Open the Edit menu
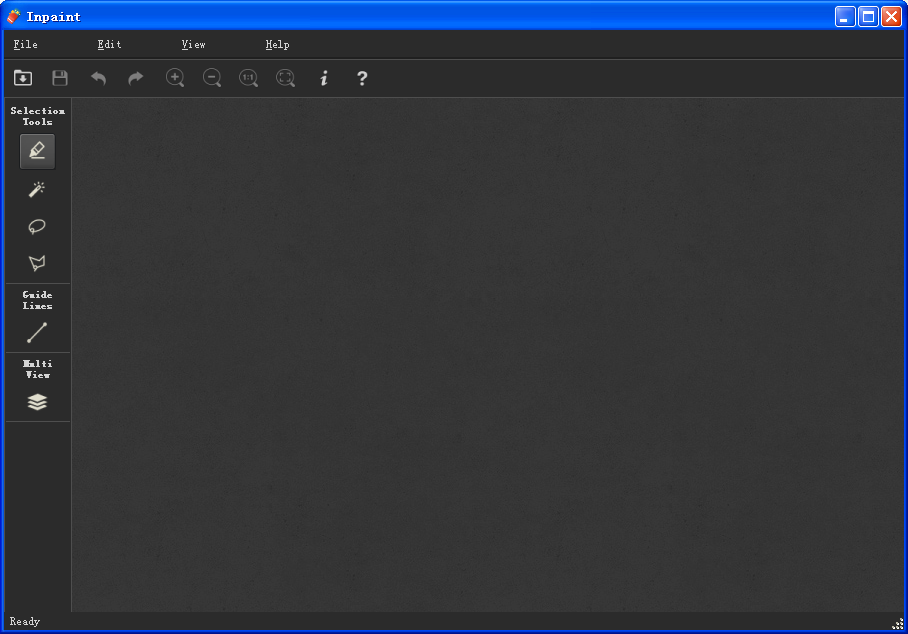The image size is (908, 634). pos(109,45)
